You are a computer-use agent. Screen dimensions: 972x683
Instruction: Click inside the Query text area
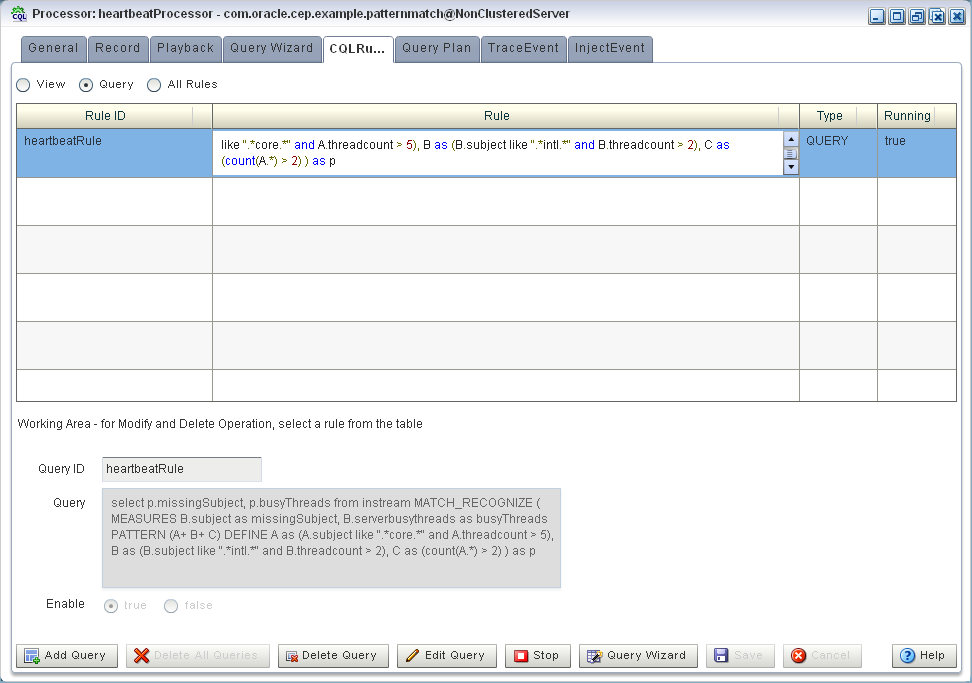click(x=331, y=538)
